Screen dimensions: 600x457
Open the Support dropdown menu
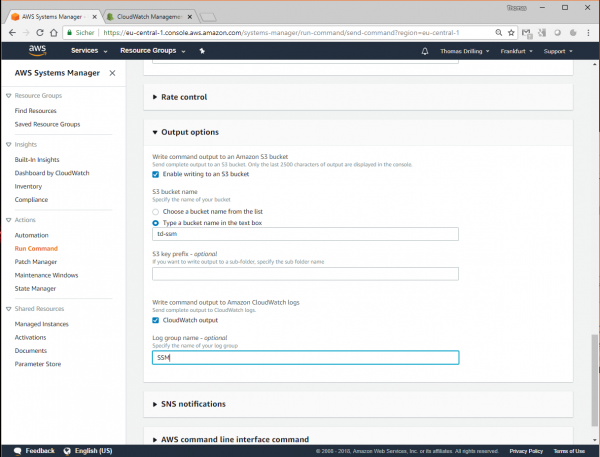point(558,51)
